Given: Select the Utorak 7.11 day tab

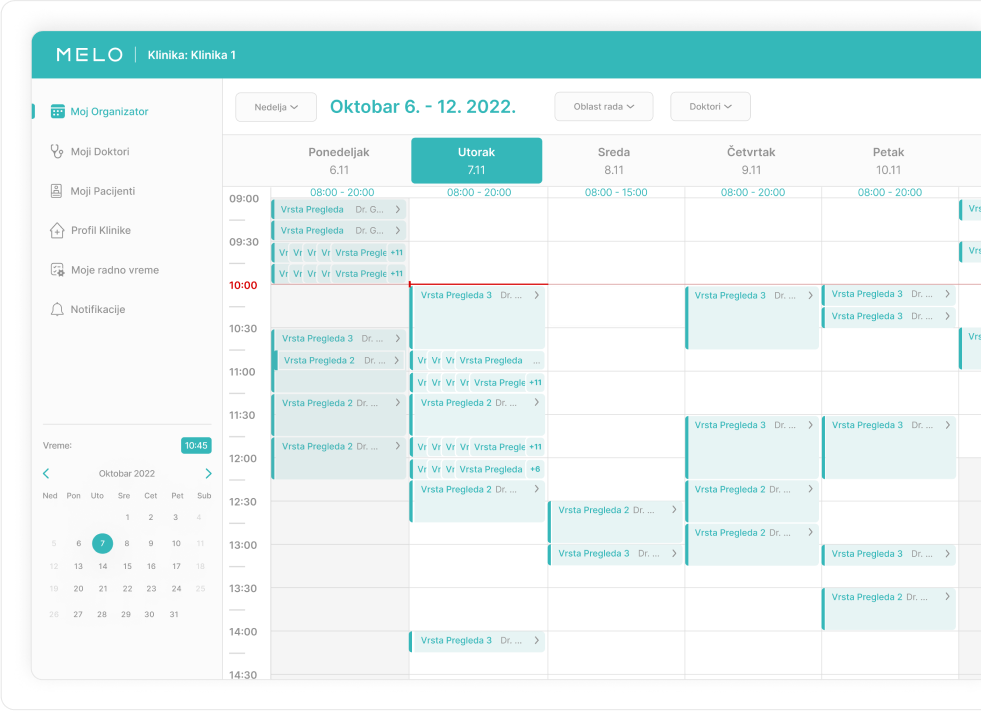Looking at the screenshot, I should (x=476, y=161).
